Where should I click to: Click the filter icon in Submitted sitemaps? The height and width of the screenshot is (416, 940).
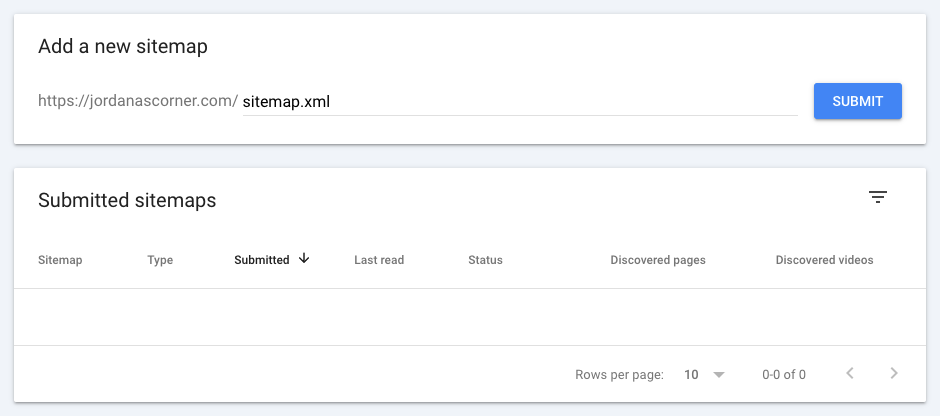coord(878,197)
